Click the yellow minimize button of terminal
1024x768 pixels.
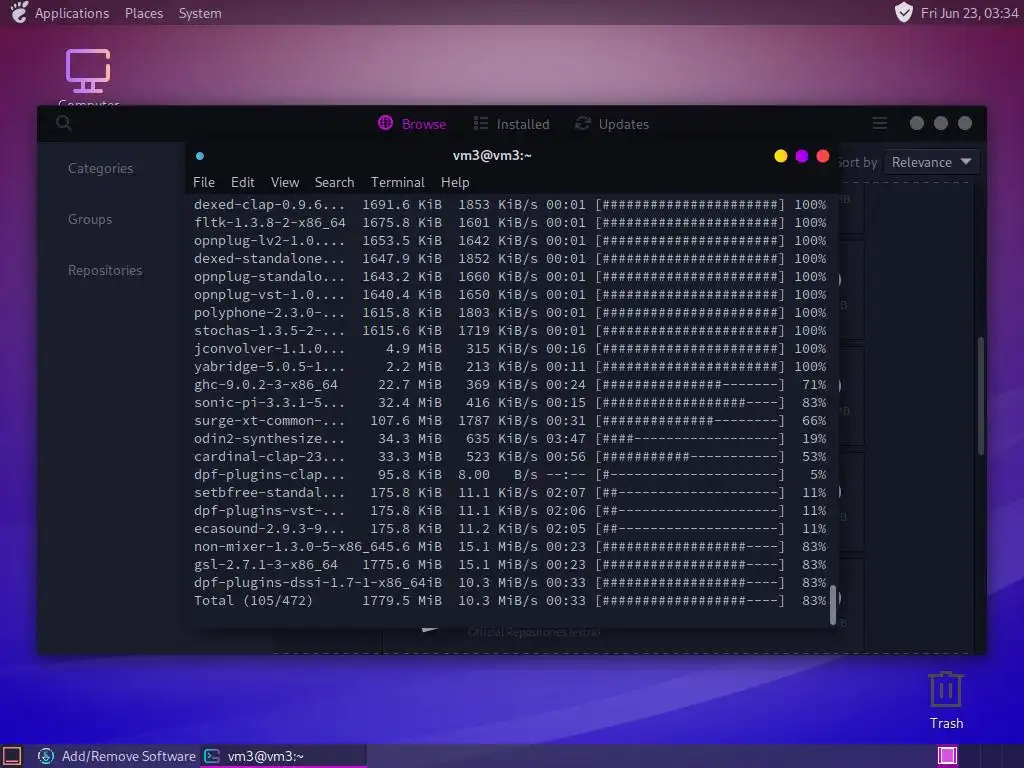(x=780, y=156)
